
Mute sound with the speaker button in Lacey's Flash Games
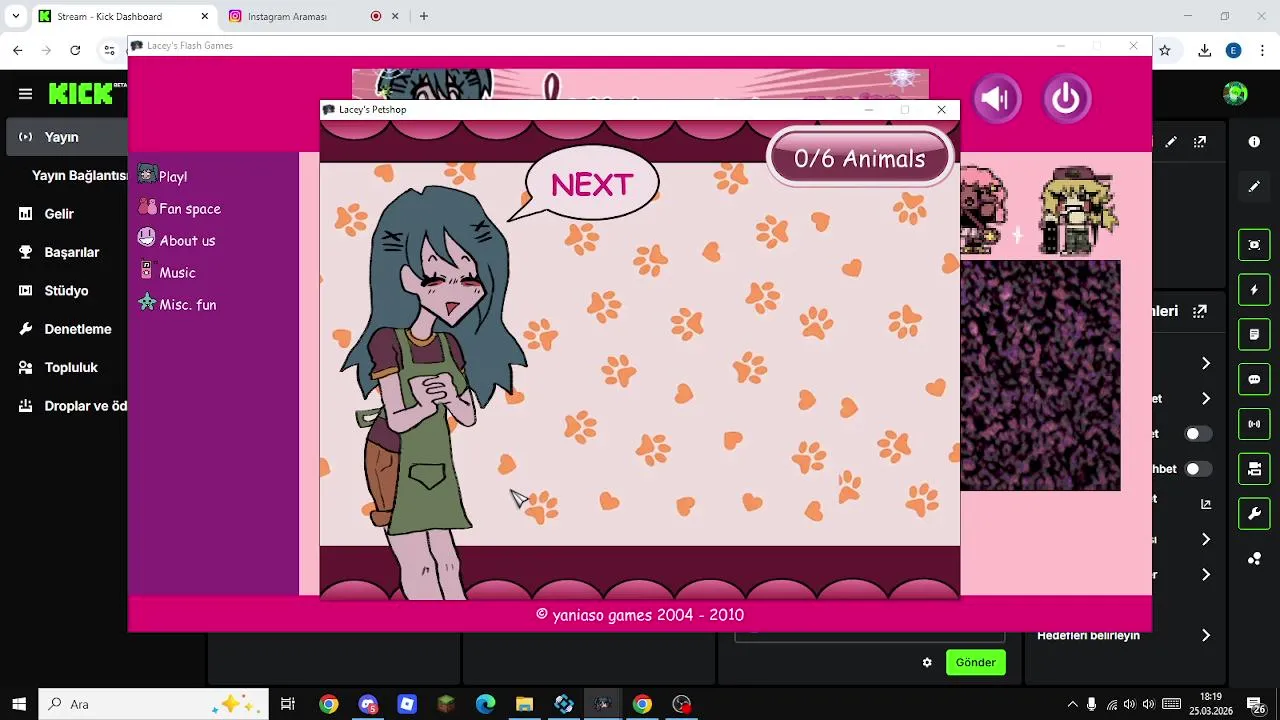coord(996,98)
